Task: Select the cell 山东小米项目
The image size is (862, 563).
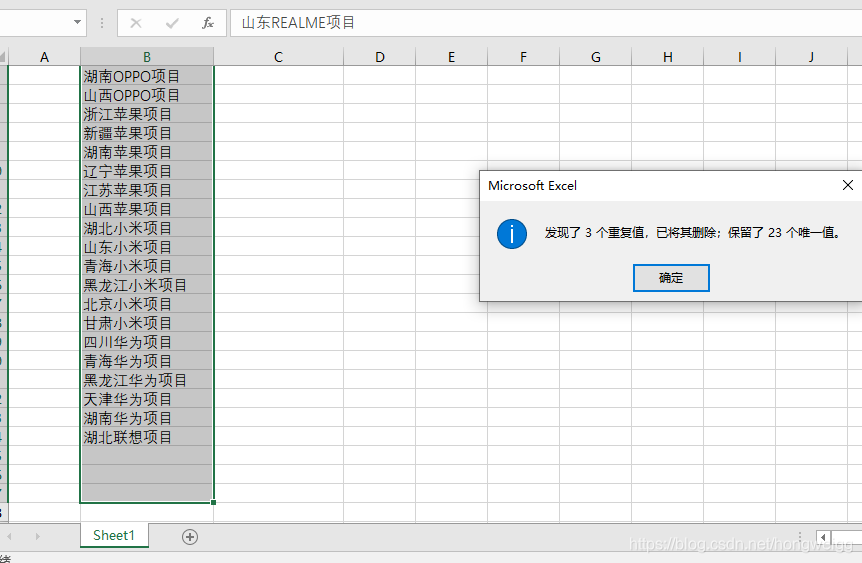Action: coord(147,247)
